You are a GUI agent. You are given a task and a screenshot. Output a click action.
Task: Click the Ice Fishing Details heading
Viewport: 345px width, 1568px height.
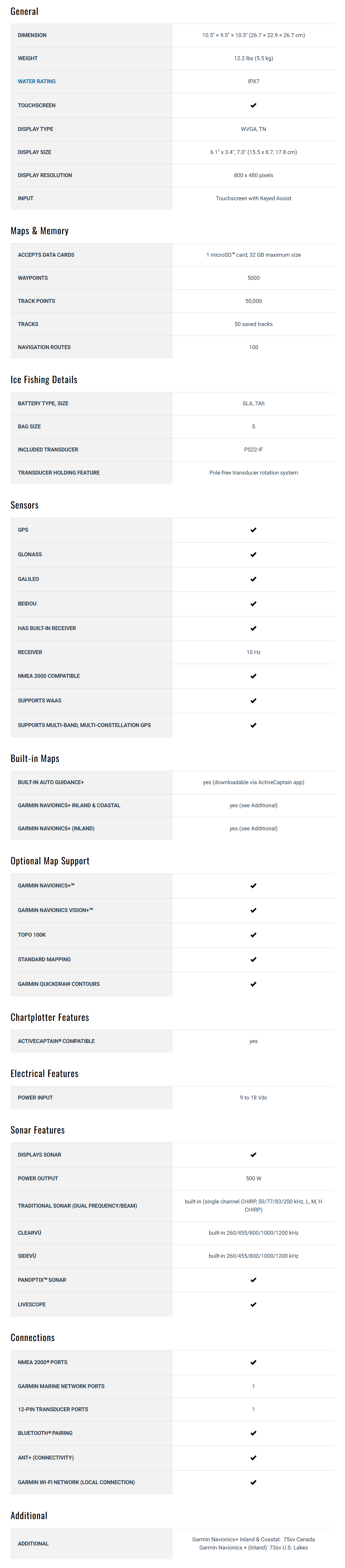pos(44,380)
